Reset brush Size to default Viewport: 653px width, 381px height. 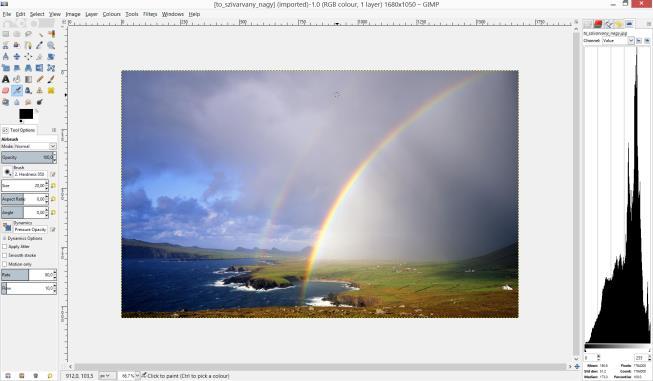[x=53, y=186]
